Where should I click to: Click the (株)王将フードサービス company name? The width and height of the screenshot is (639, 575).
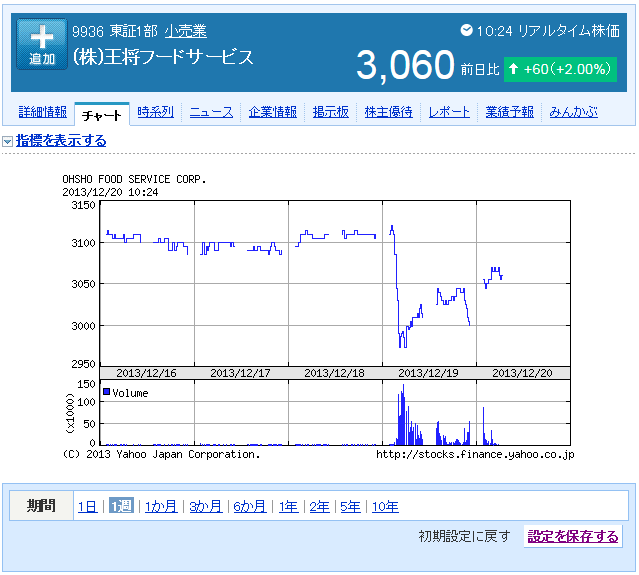tap(163, 57)
